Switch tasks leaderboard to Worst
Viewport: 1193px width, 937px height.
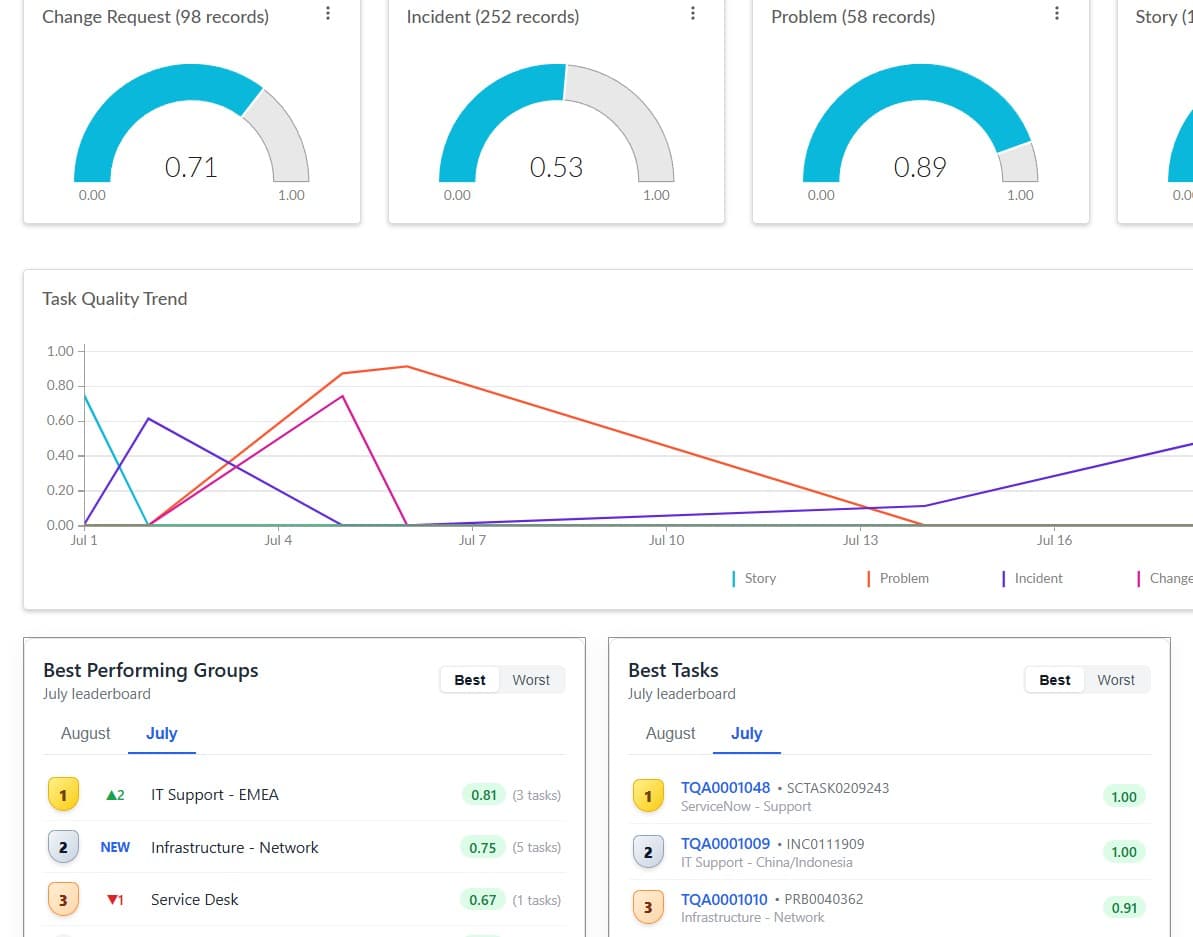[1115, 680]
